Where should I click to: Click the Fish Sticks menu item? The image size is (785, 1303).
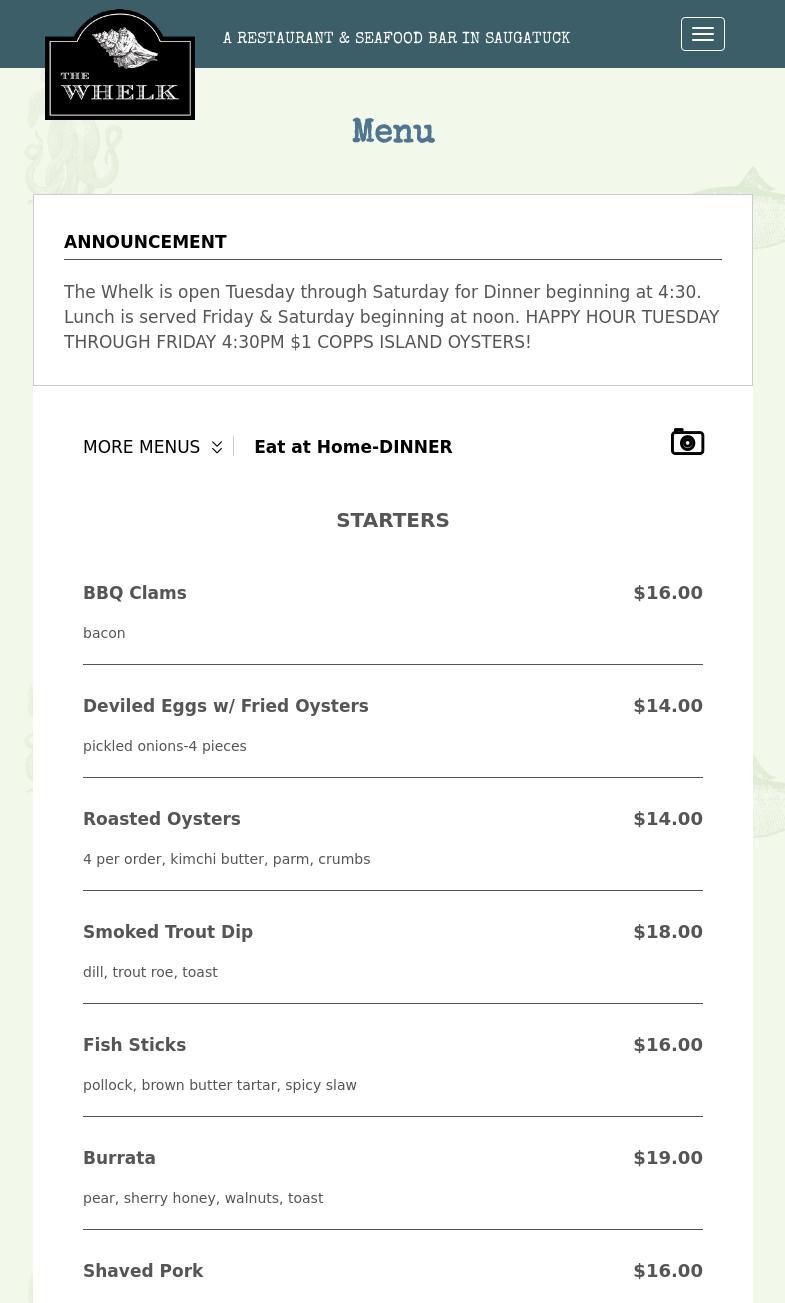(x=135, y=1045)
